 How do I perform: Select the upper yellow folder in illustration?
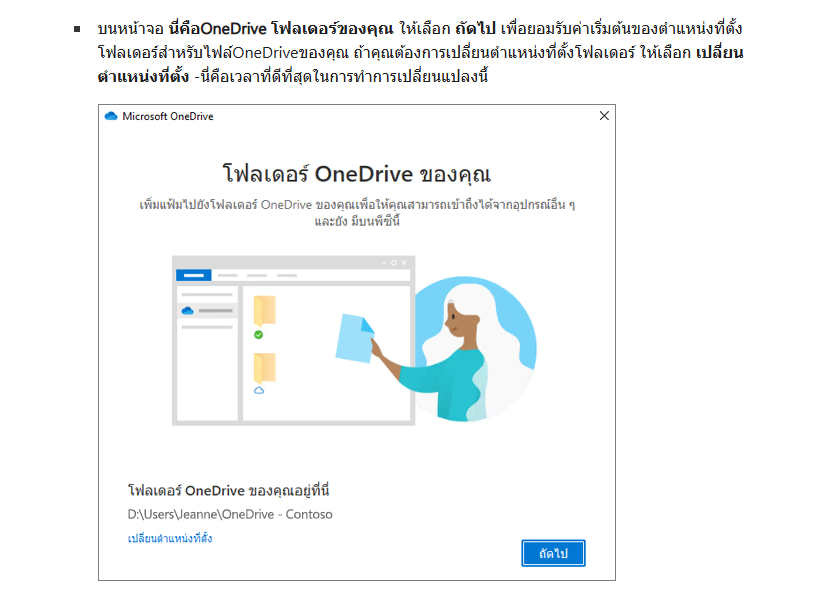(x=264, y=310)
